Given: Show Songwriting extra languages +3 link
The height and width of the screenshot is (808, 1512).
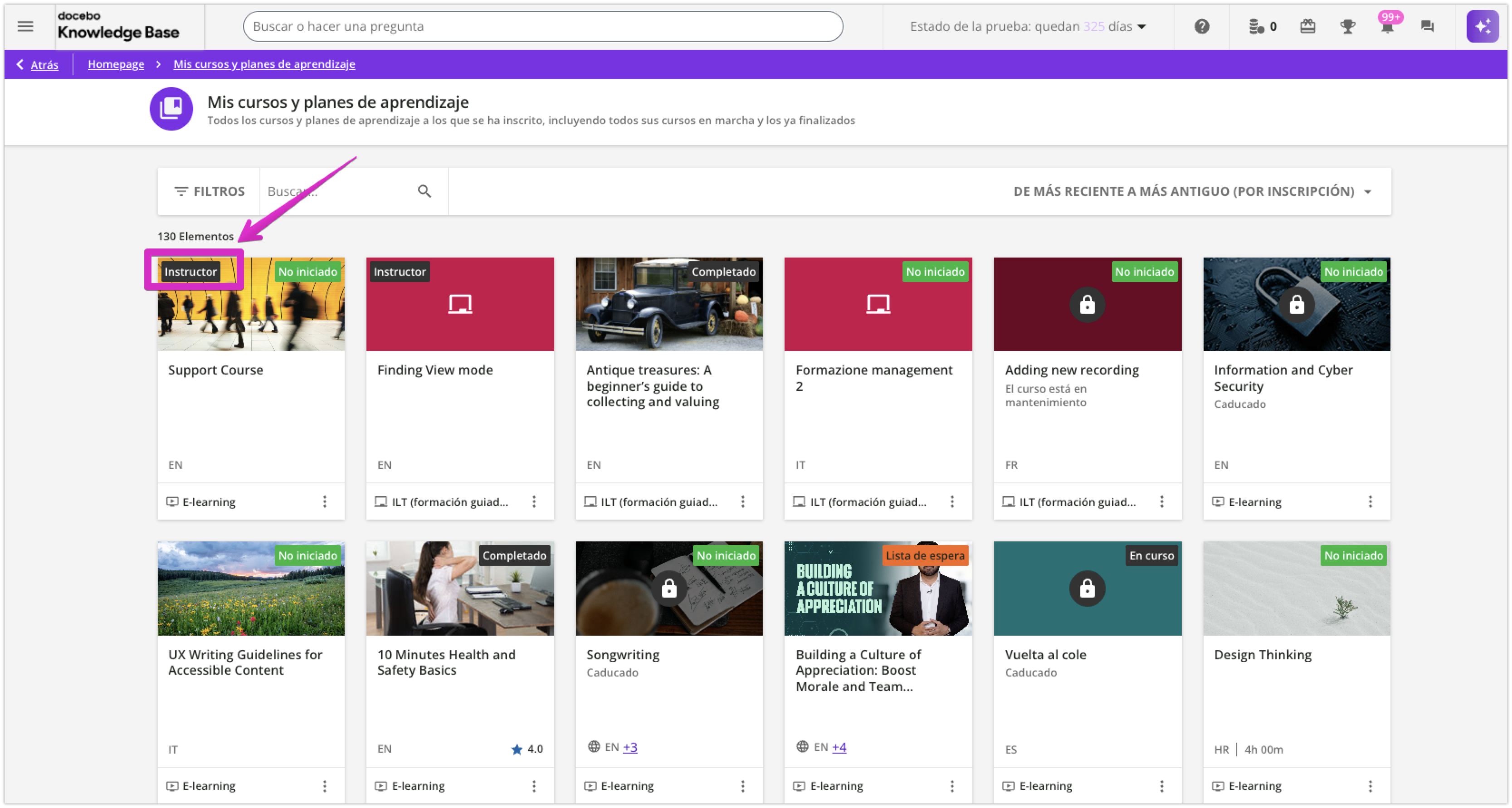Looking at the screenshot, I should [630, 747].
